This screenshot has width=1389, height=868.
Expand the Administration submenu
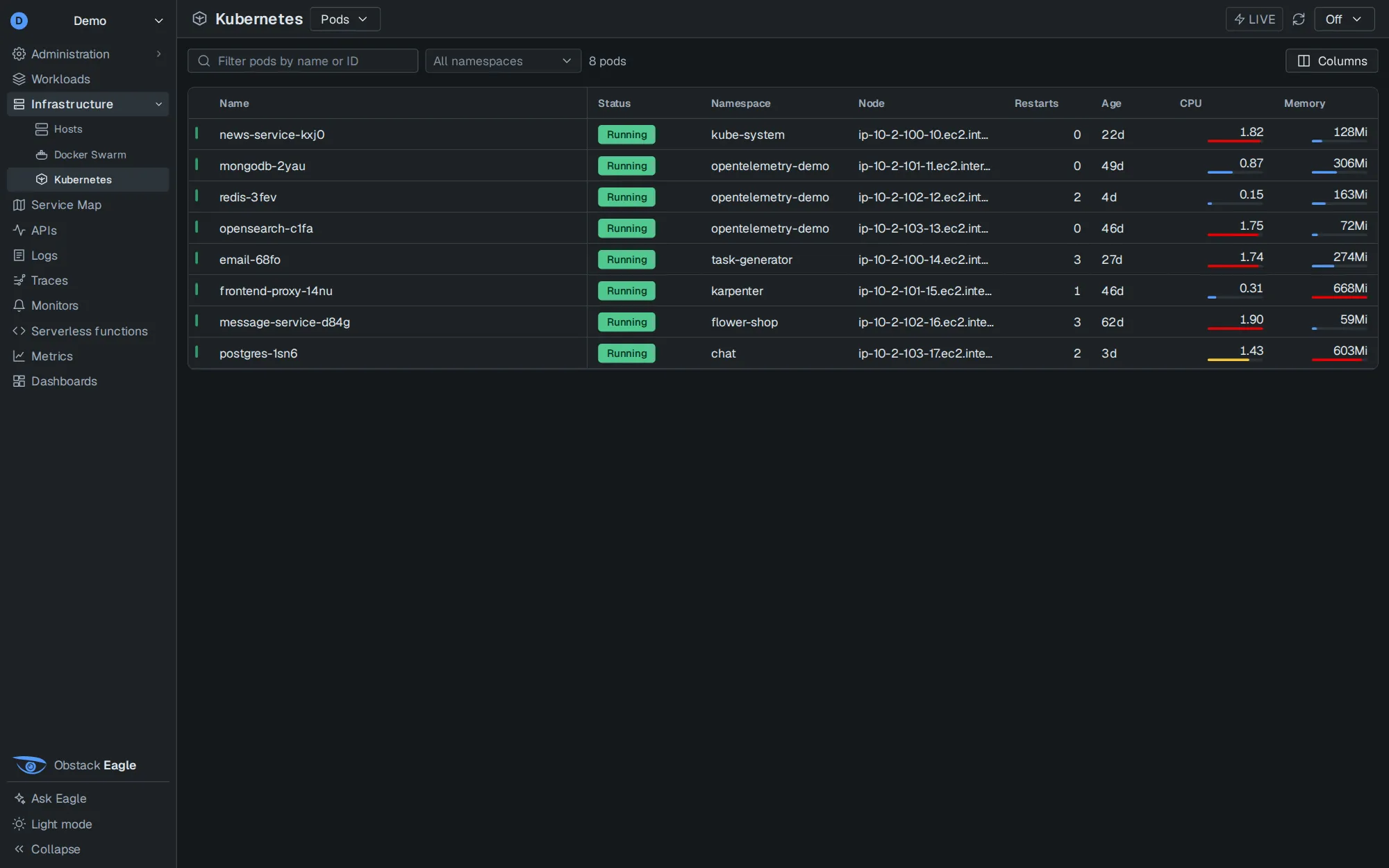(x=88, y=54)
